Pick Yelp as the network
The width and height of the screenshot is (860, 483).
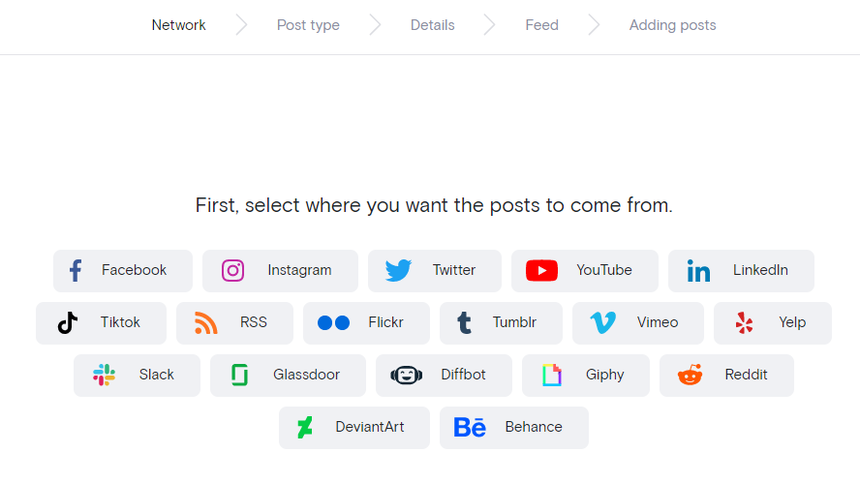[772, 323]
